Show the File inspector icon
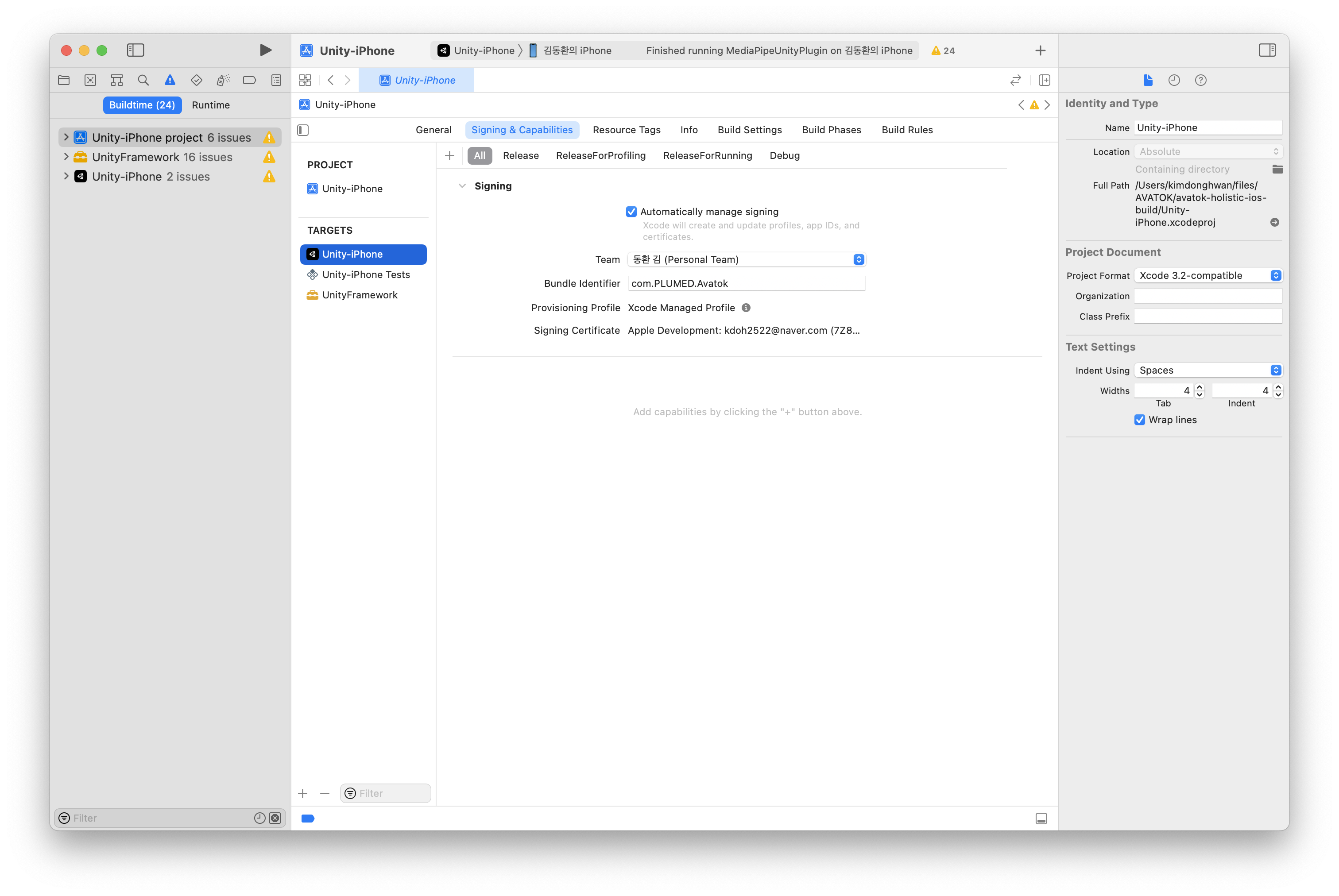 point(1148,80)
